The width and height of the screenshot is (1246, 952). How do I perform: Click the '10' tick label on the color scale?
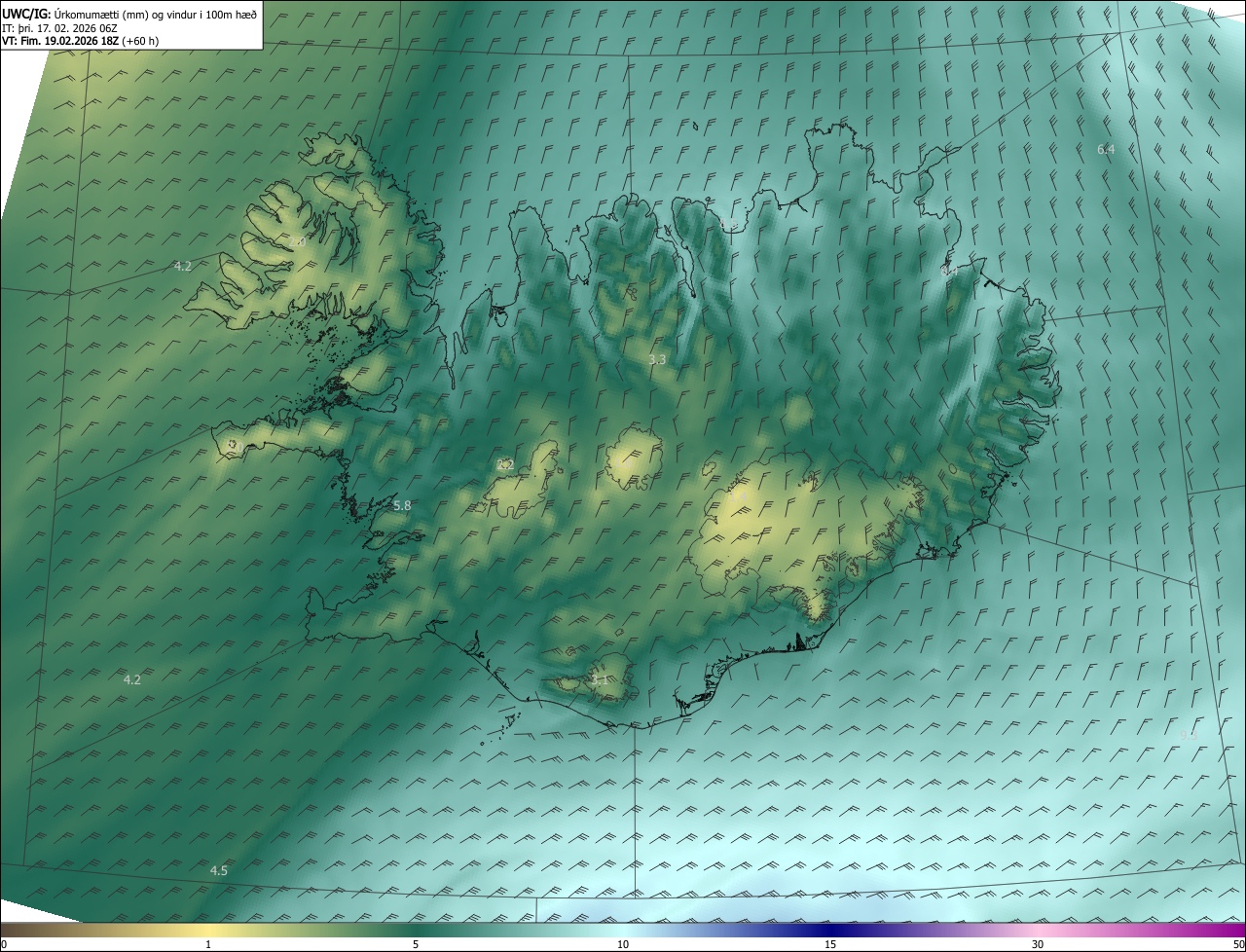coord(623,944)
